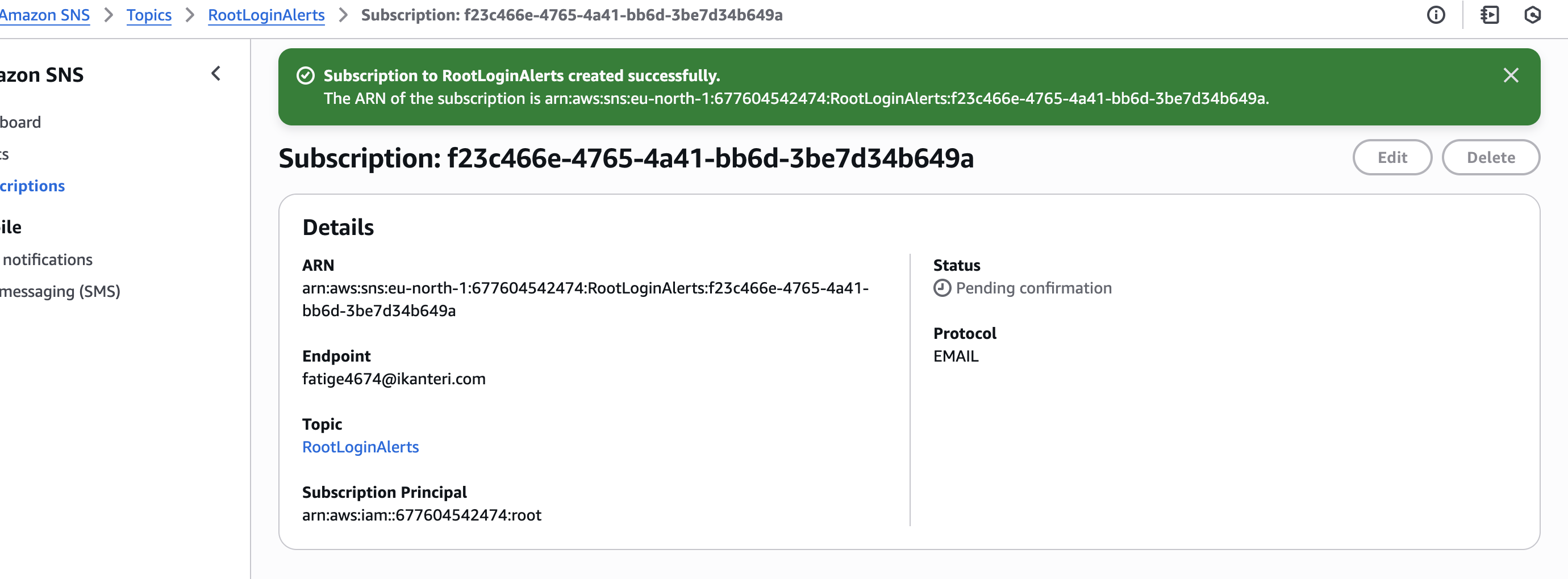Open the info panel icon

1435,15
